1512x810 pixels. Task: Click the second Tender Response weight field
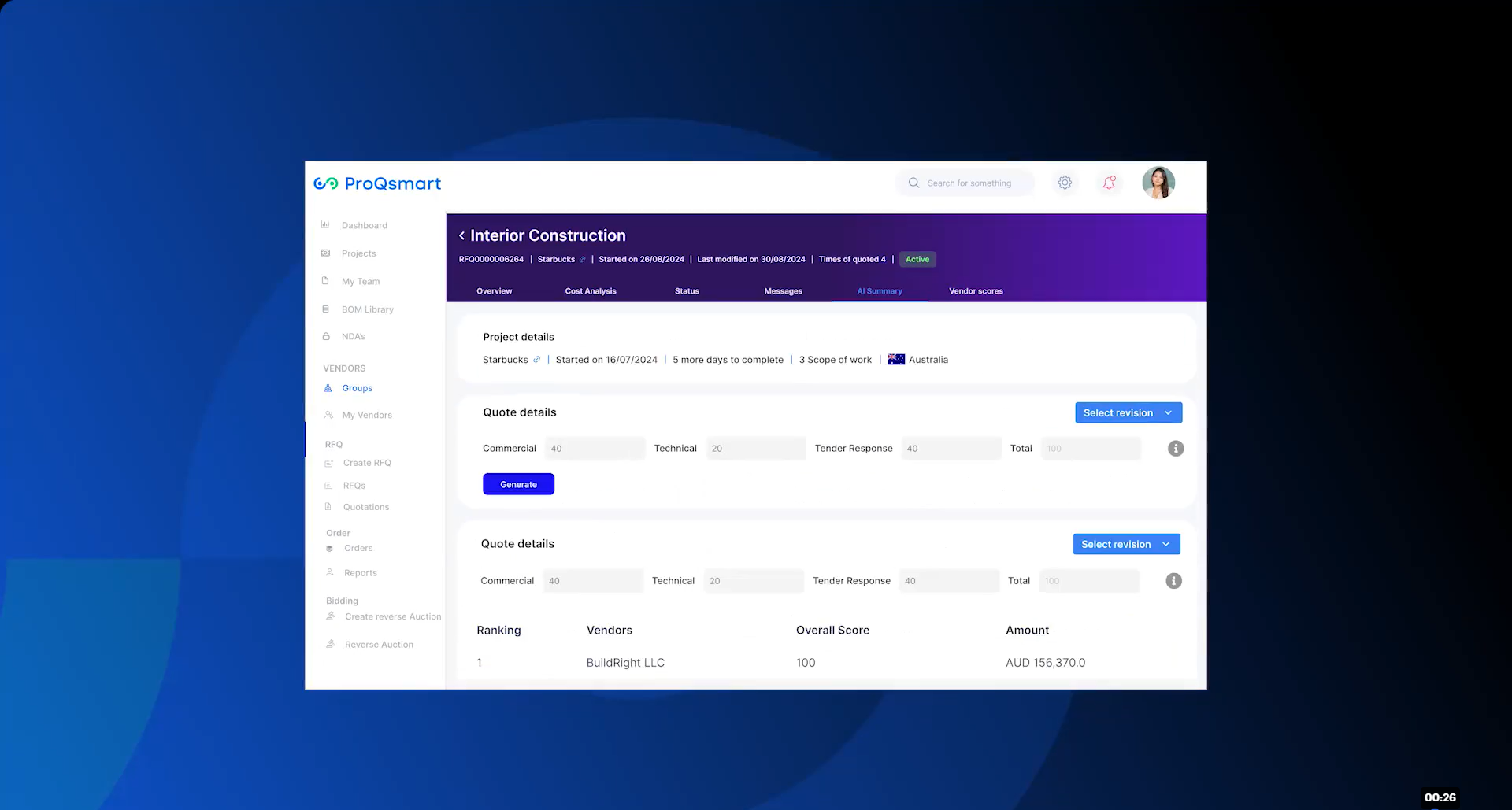[949, 581]
